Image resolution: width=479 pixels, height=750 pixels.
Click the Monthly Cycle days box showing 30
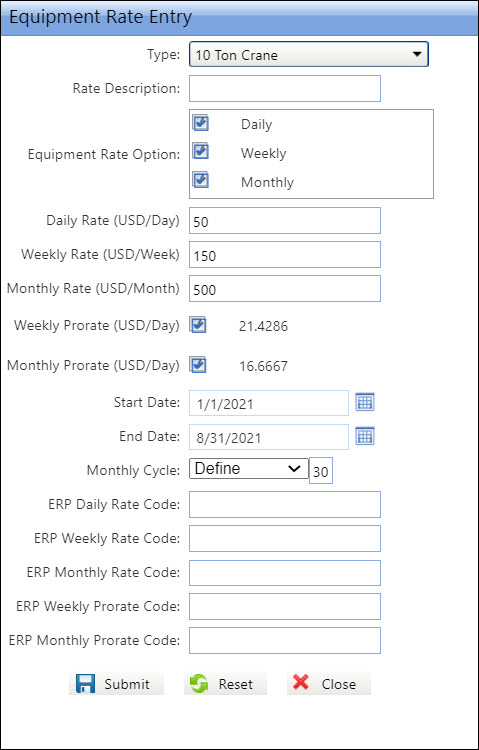pyautogui.click(x=321, y=471)
